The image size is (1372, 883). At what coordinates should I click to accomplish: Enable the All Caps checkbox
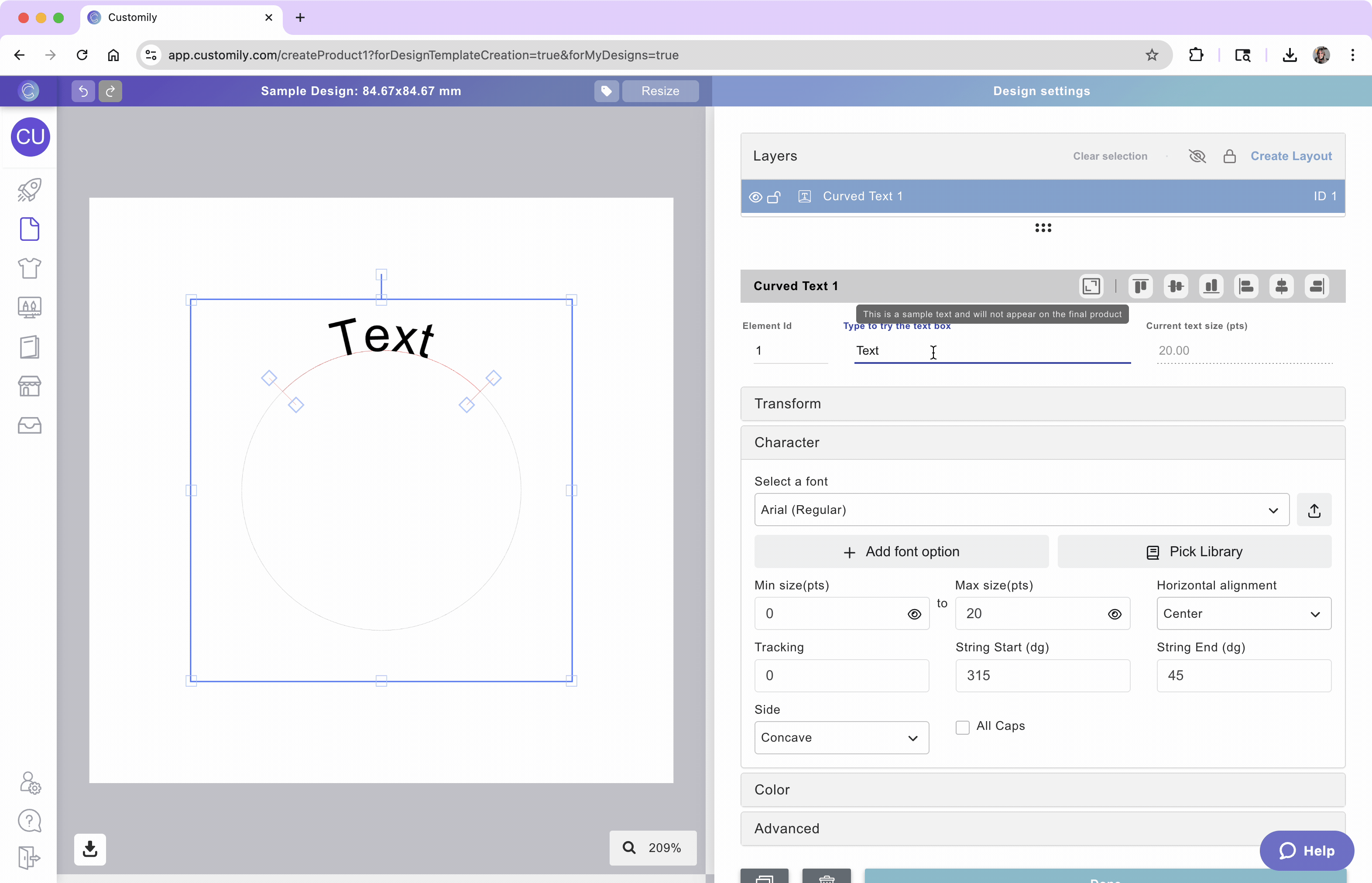(x=963, y=727)
